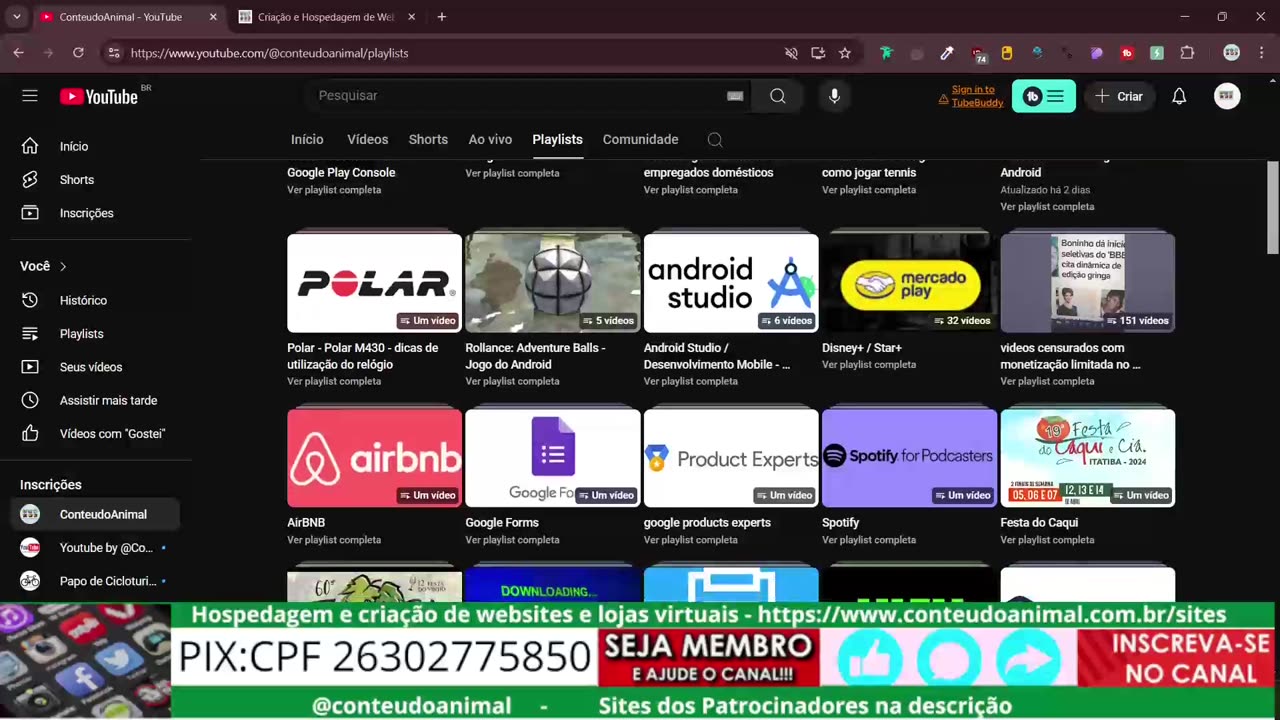The image size is (1280, 720).
Task: Open the Polar M430 playlist thumbnail
Action: click(x=374, y=283)
